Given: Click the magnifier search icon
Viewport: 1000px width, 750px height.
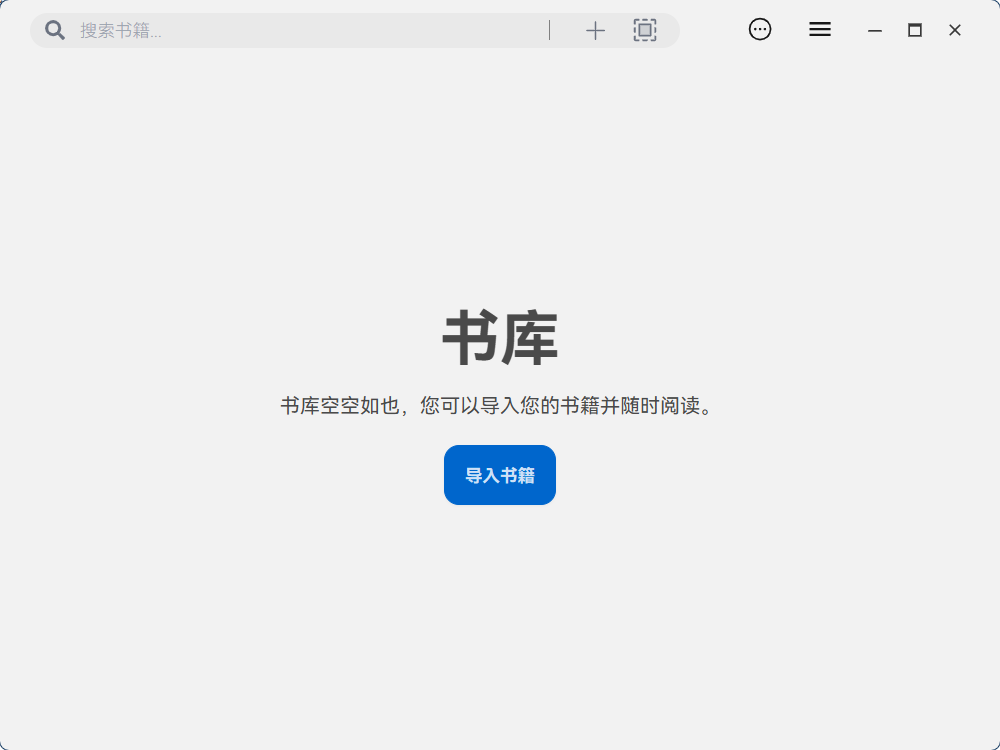Looking at the screenshot, I should [x=54, y=30].
